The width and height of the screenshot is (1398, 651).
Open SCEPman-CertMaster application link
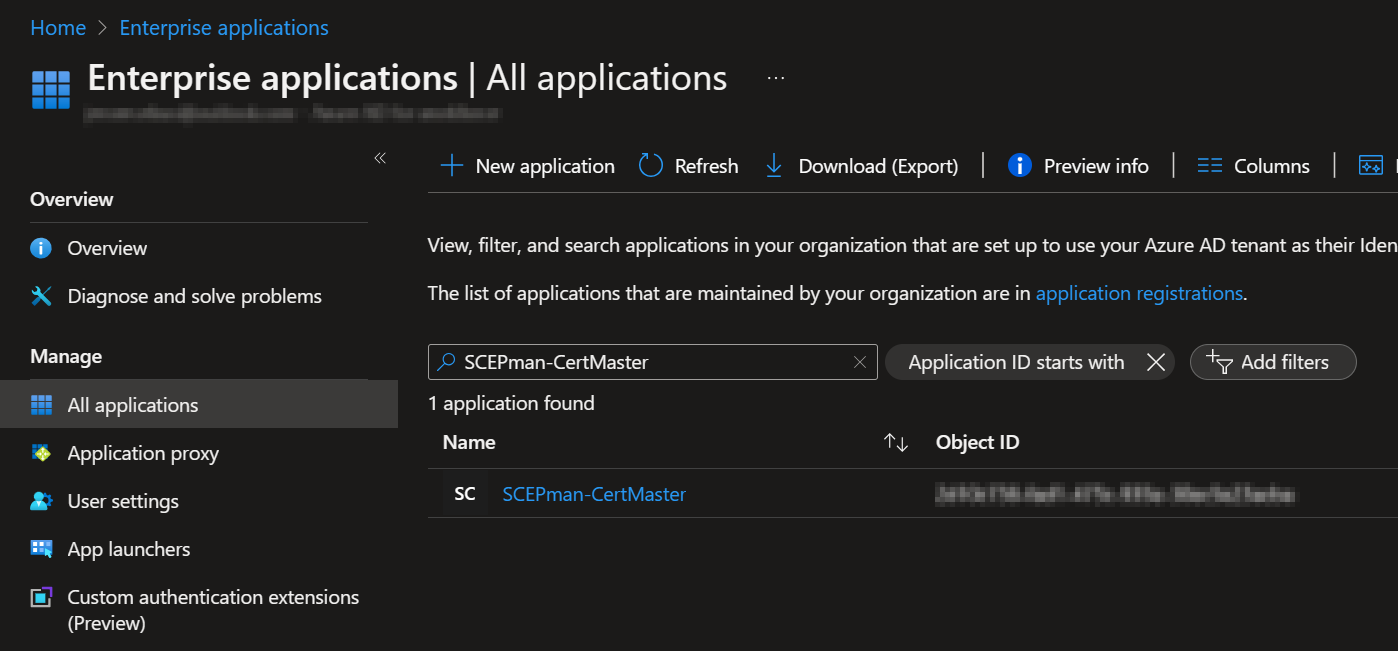coord(594,494)
